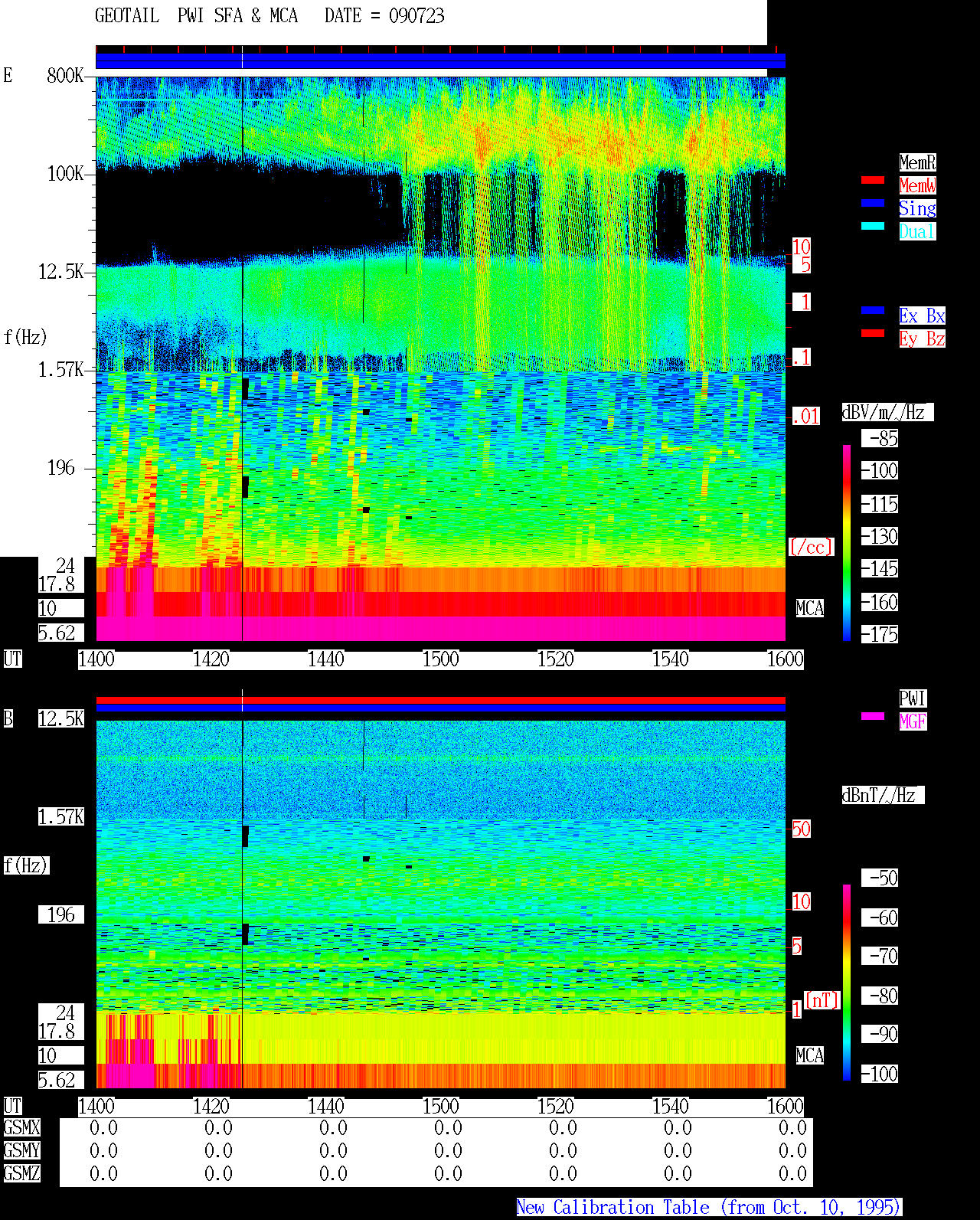Click the magenta MGF legend swatch

pos(873,716)
